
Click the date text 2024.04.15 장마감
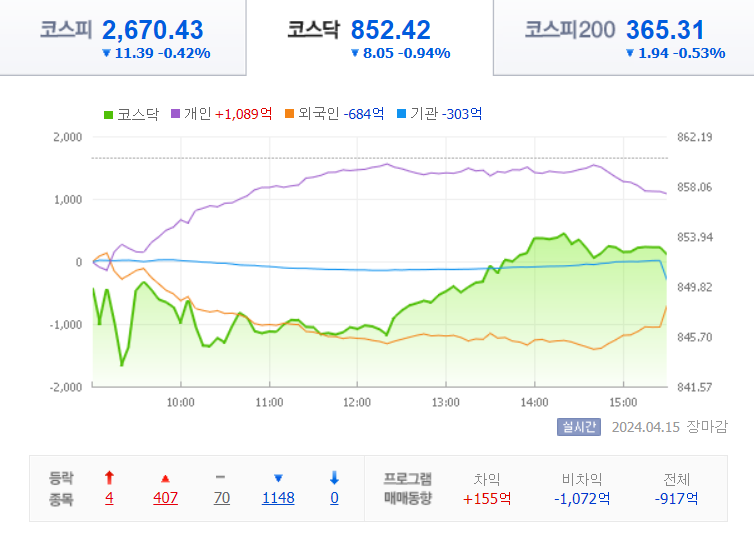coord(669,426)
